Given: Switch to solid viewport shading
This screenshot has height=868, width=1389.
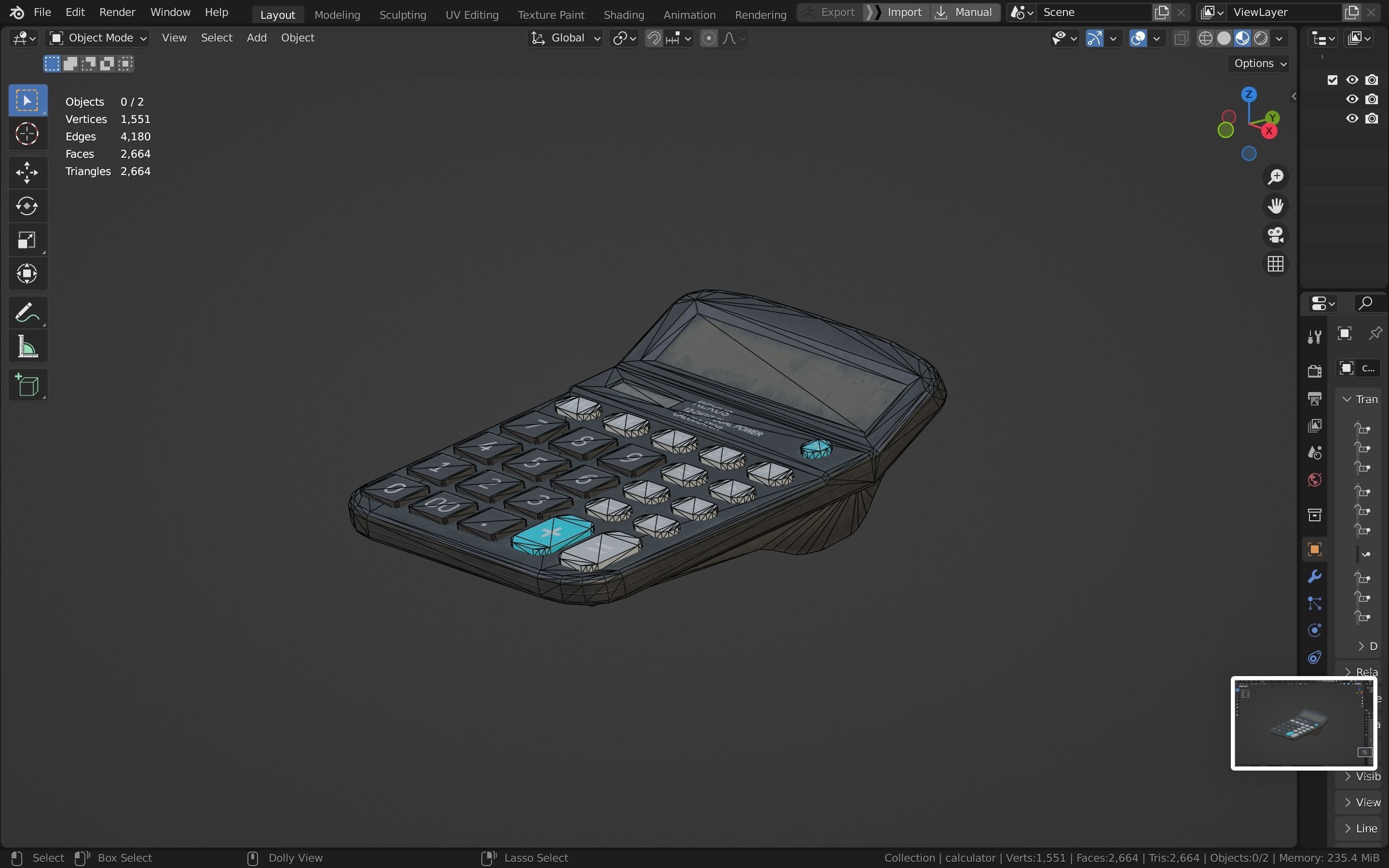Looking at the screenshot, I should click(x=1224, y=39).
